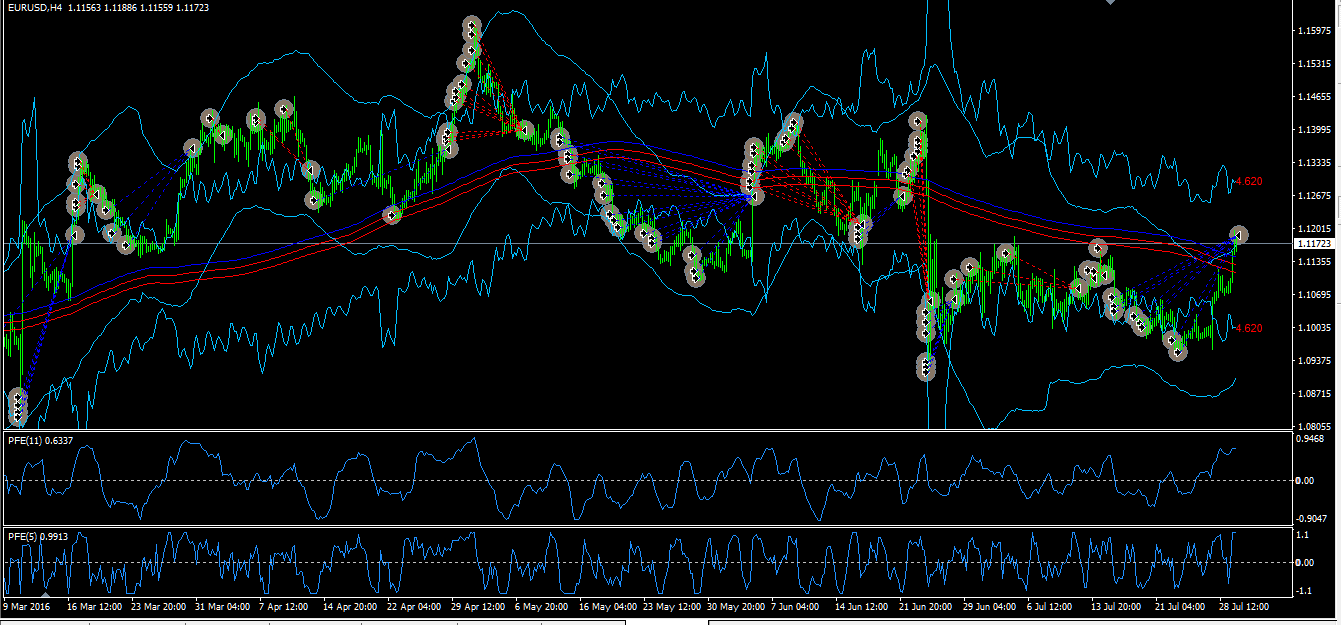The image size is (1341, 625).
Task: Select the upper red 4.620 band label
Action: coord(1248,182)
